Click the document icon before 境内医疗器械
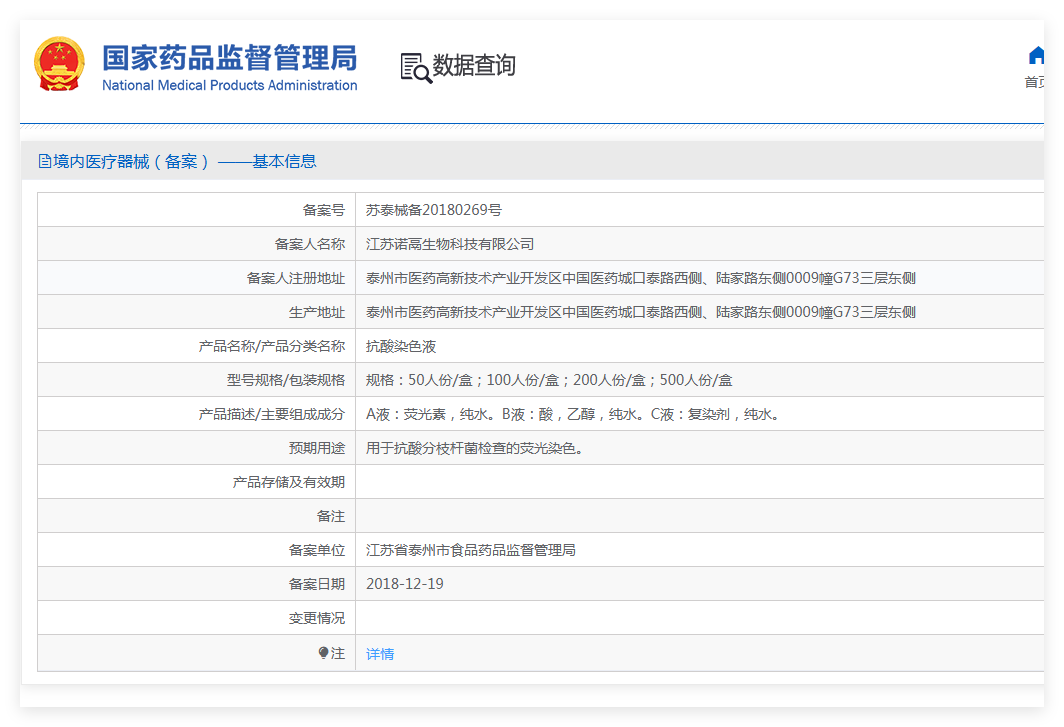This screenshot has width=1064, height=727. pos(44,161)
